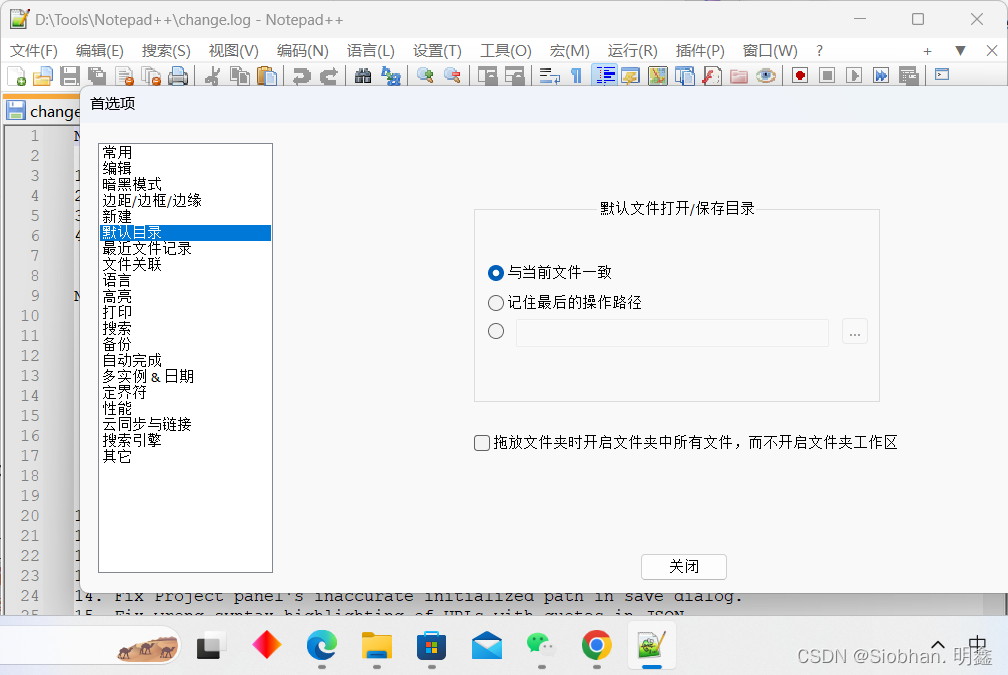Zoom out using the magnifier minus icon
Screen dimensions: 1008x675
point(452,76)
